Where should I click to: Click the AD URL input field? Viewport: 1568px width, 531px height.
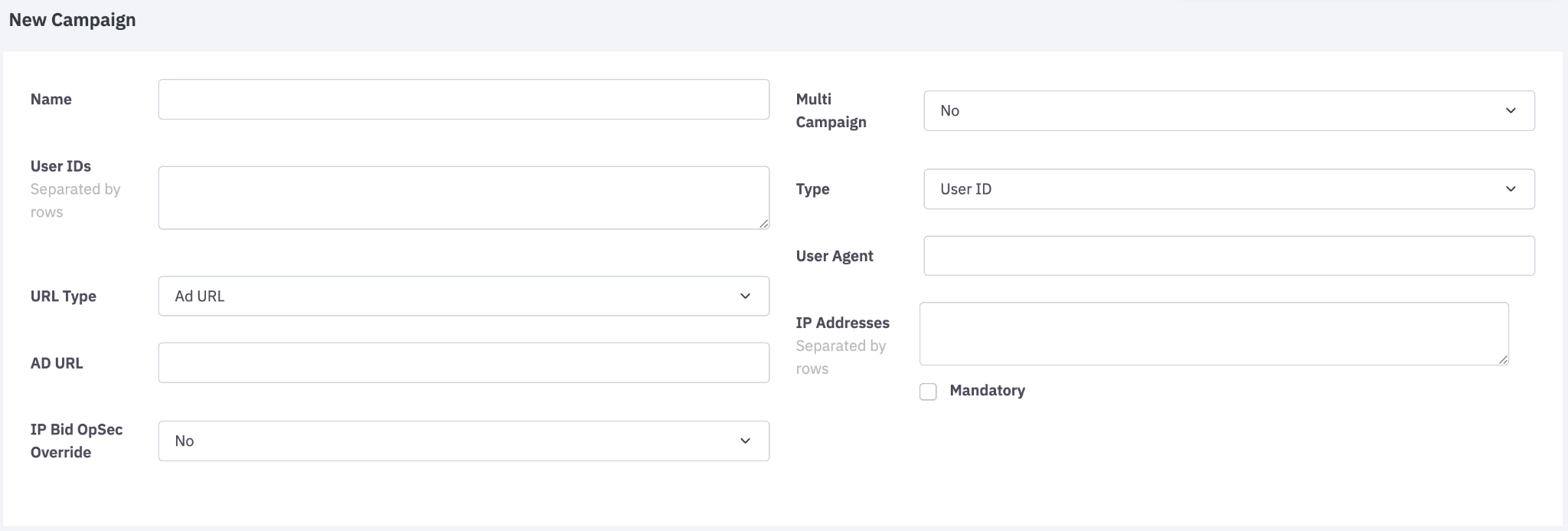[x=463, y=362]
